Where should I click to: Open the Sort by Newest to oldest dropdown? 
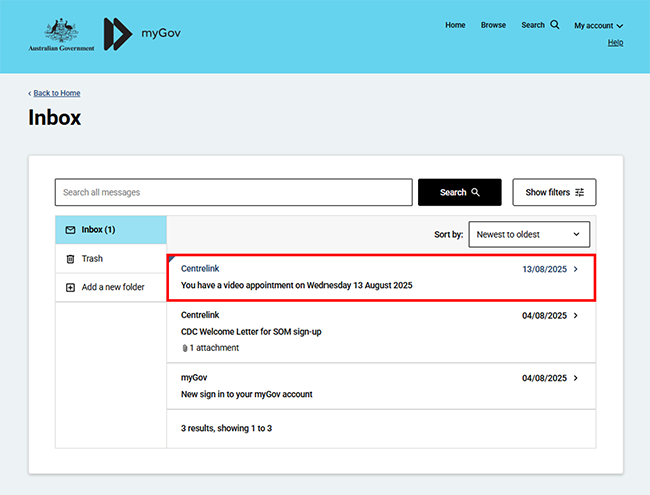click(x=529, y=234)
